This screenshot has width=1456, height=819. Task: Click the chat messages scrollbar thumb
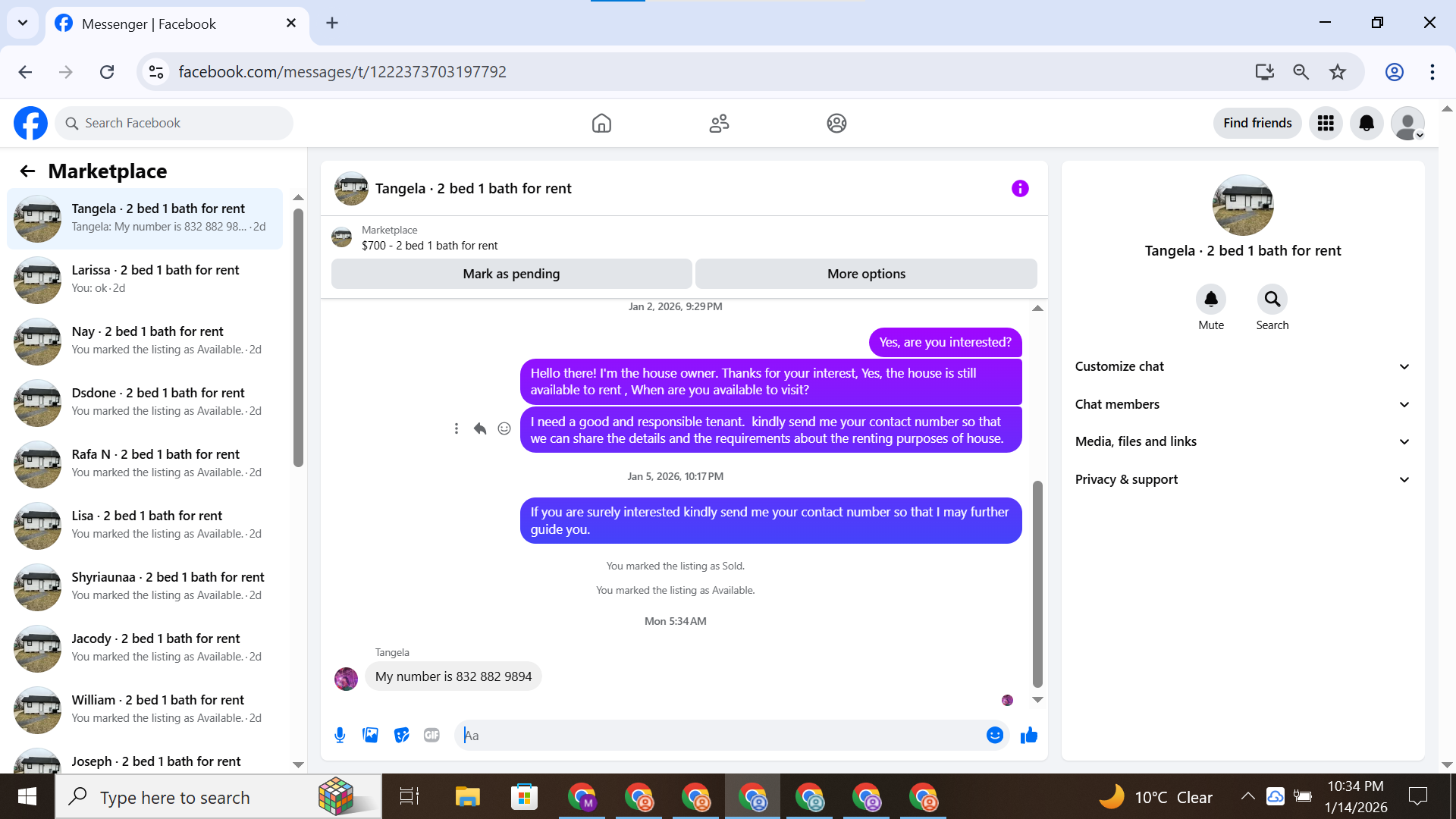coord(1037,584)
